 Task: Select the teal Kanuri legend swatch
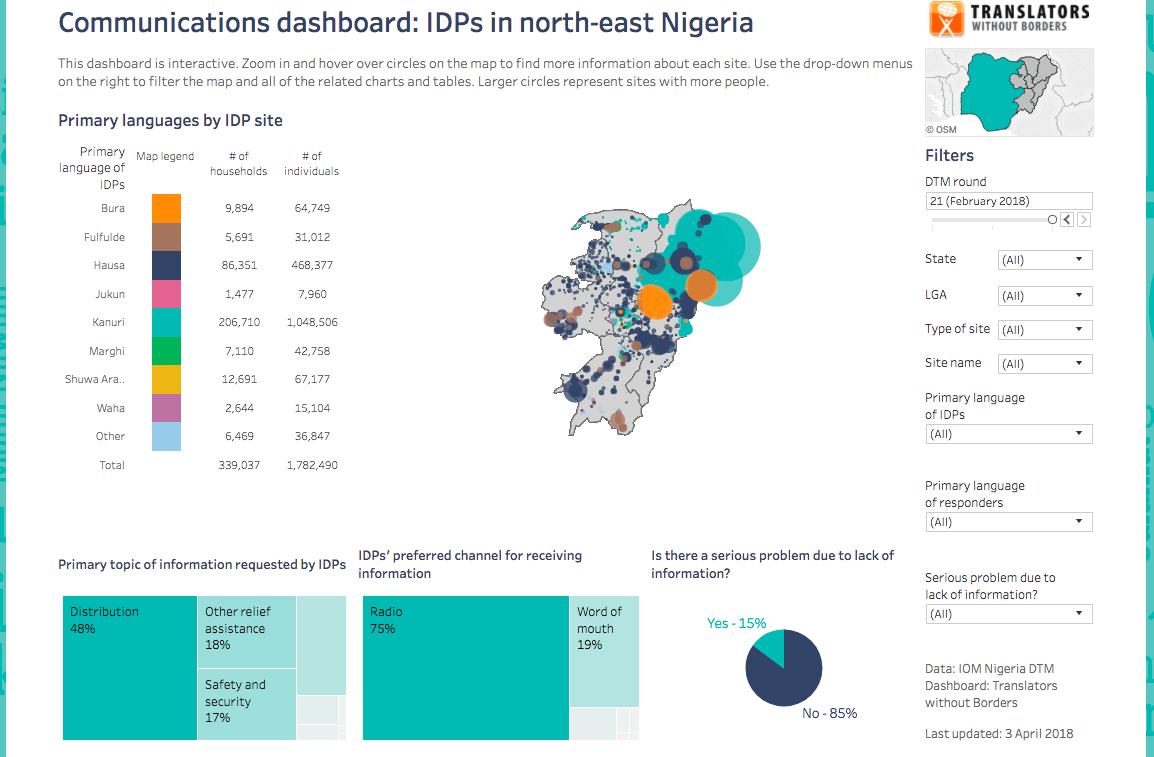click(166, 322)
